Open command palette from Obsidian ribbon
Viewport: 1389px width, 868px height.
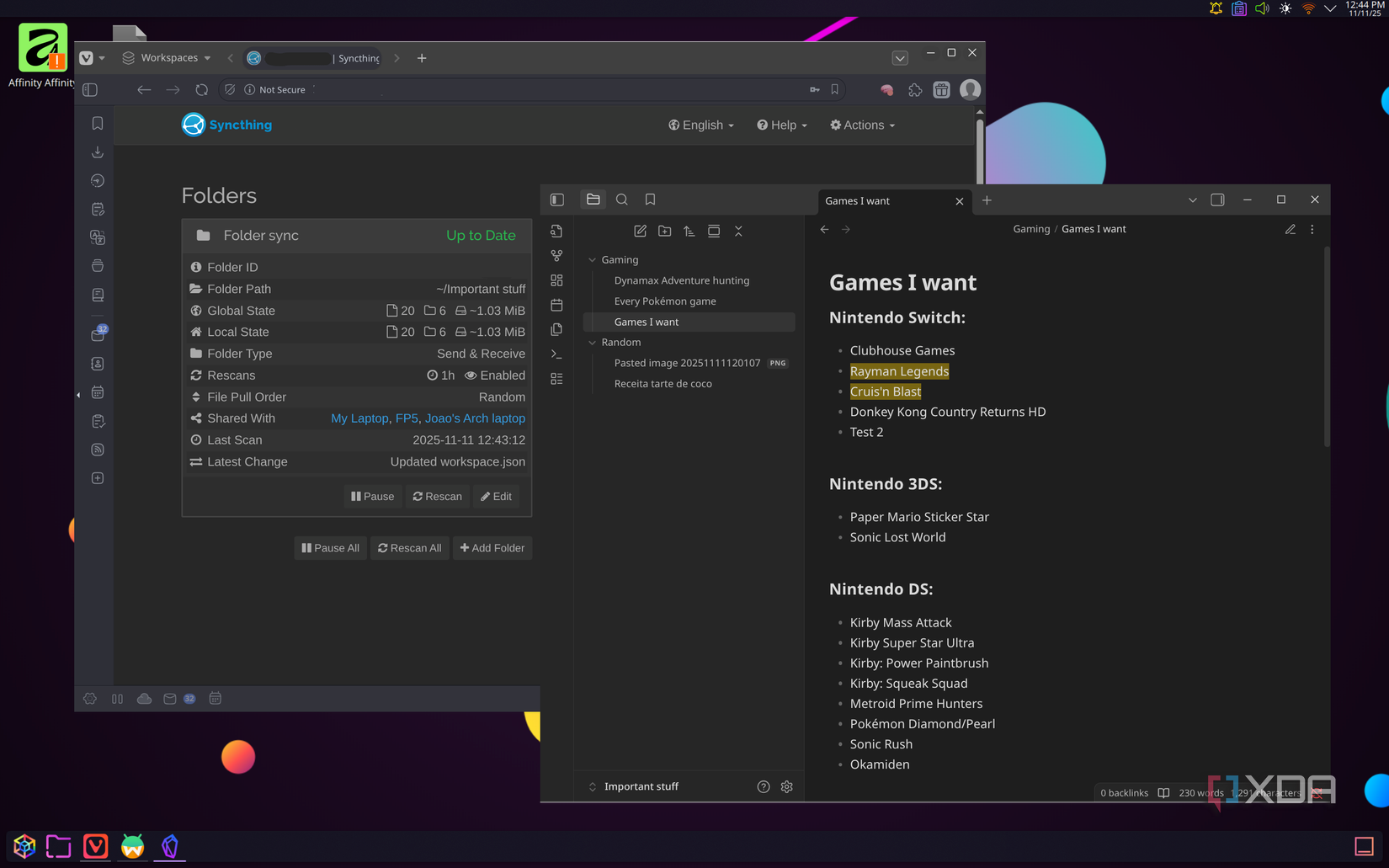point(556,354)
